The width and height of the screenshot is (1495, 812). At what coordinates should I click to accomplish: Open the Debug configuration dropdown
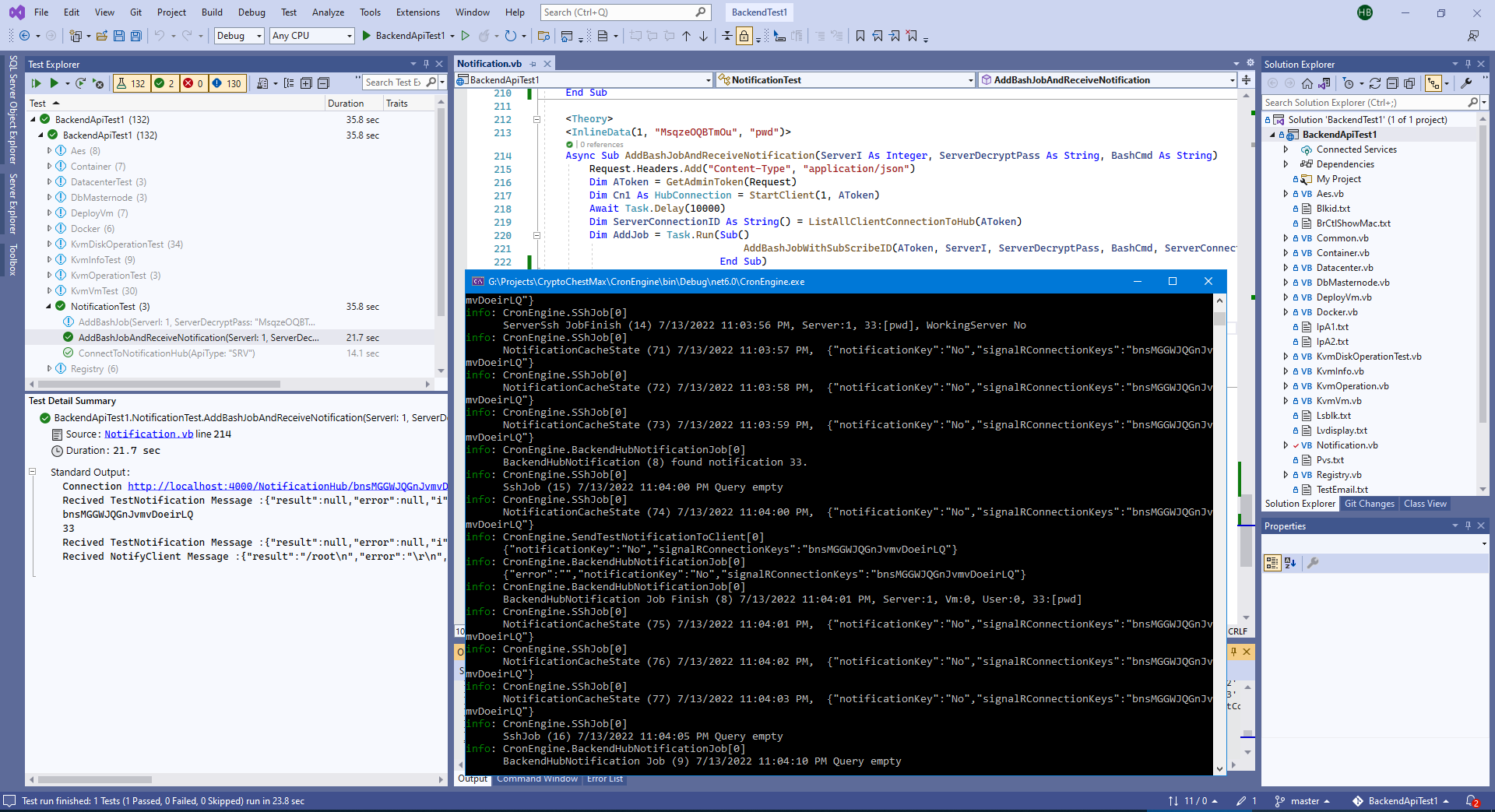[240, 36]
